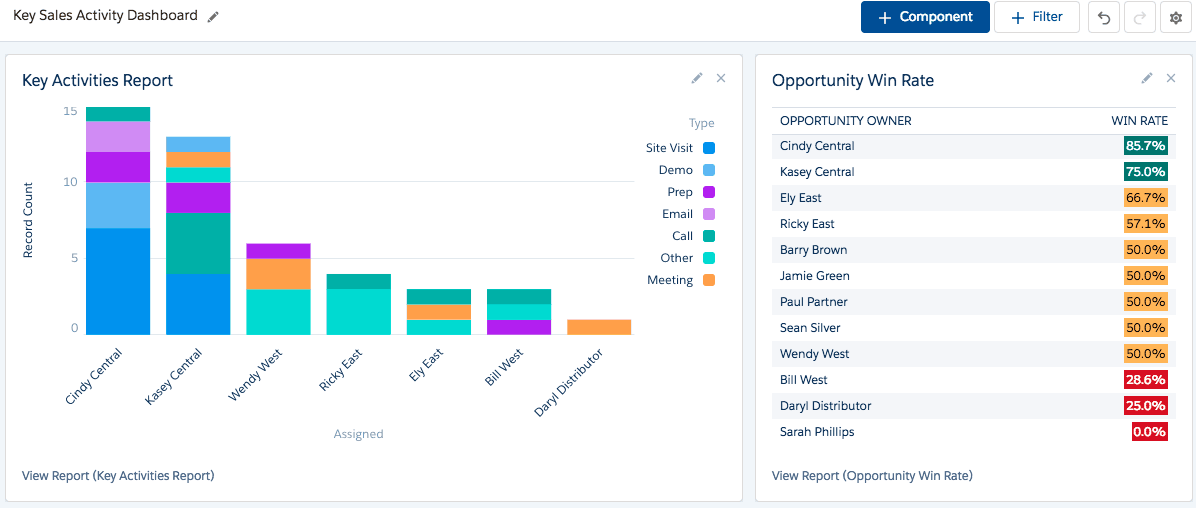
Task: Edit the Opportunity Win Rate component
Action: pos(1147,78)
